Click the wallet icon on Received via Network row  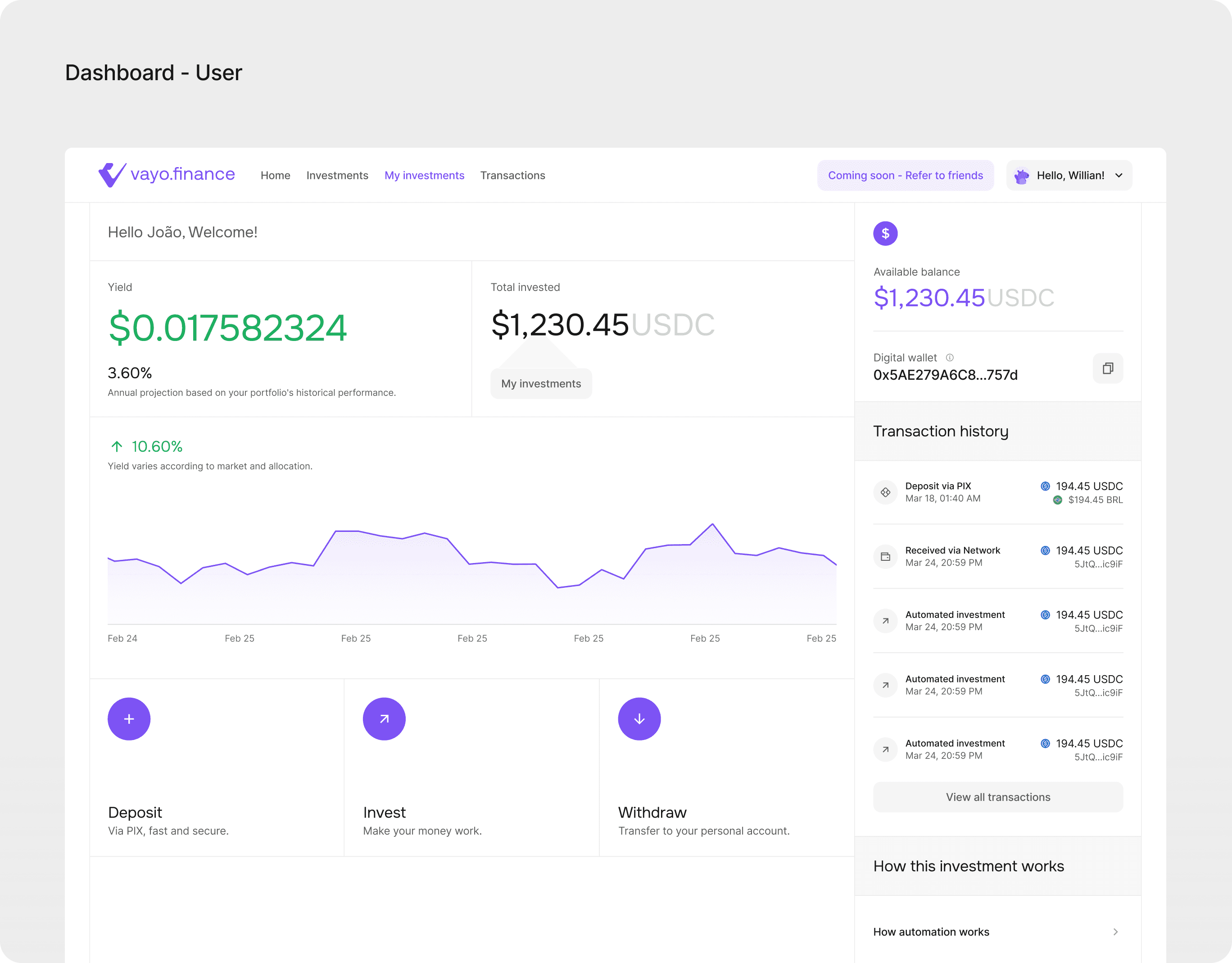pyautogui.click(x=885, y=557)
